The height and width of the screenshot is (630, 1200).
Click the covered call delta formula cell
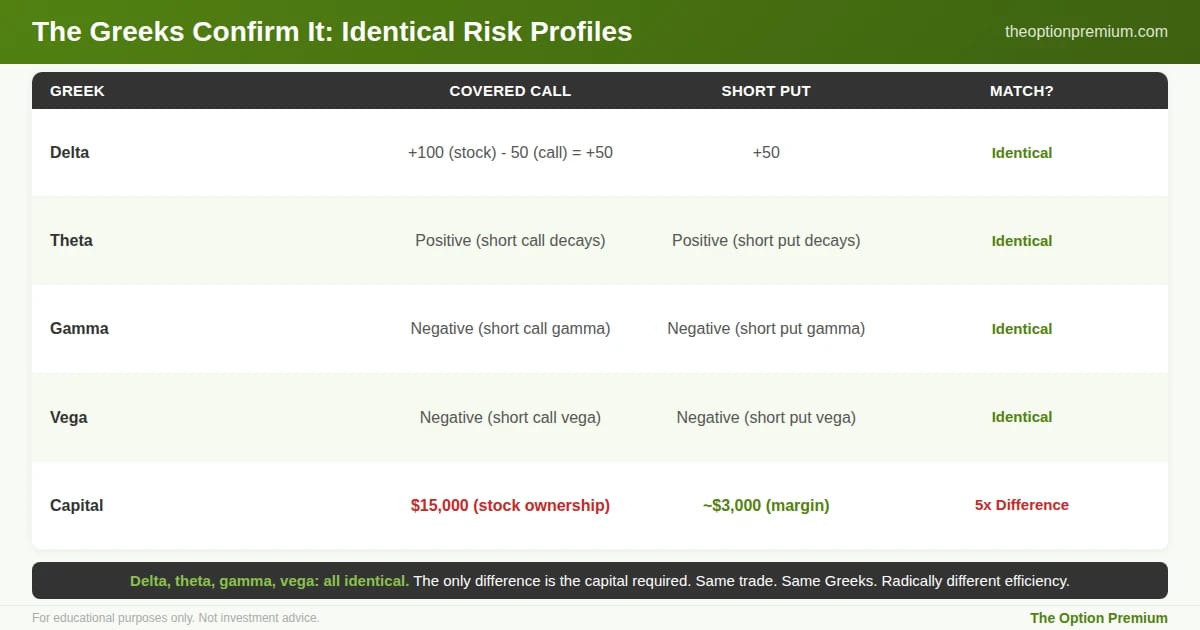[x=510, y=153]
